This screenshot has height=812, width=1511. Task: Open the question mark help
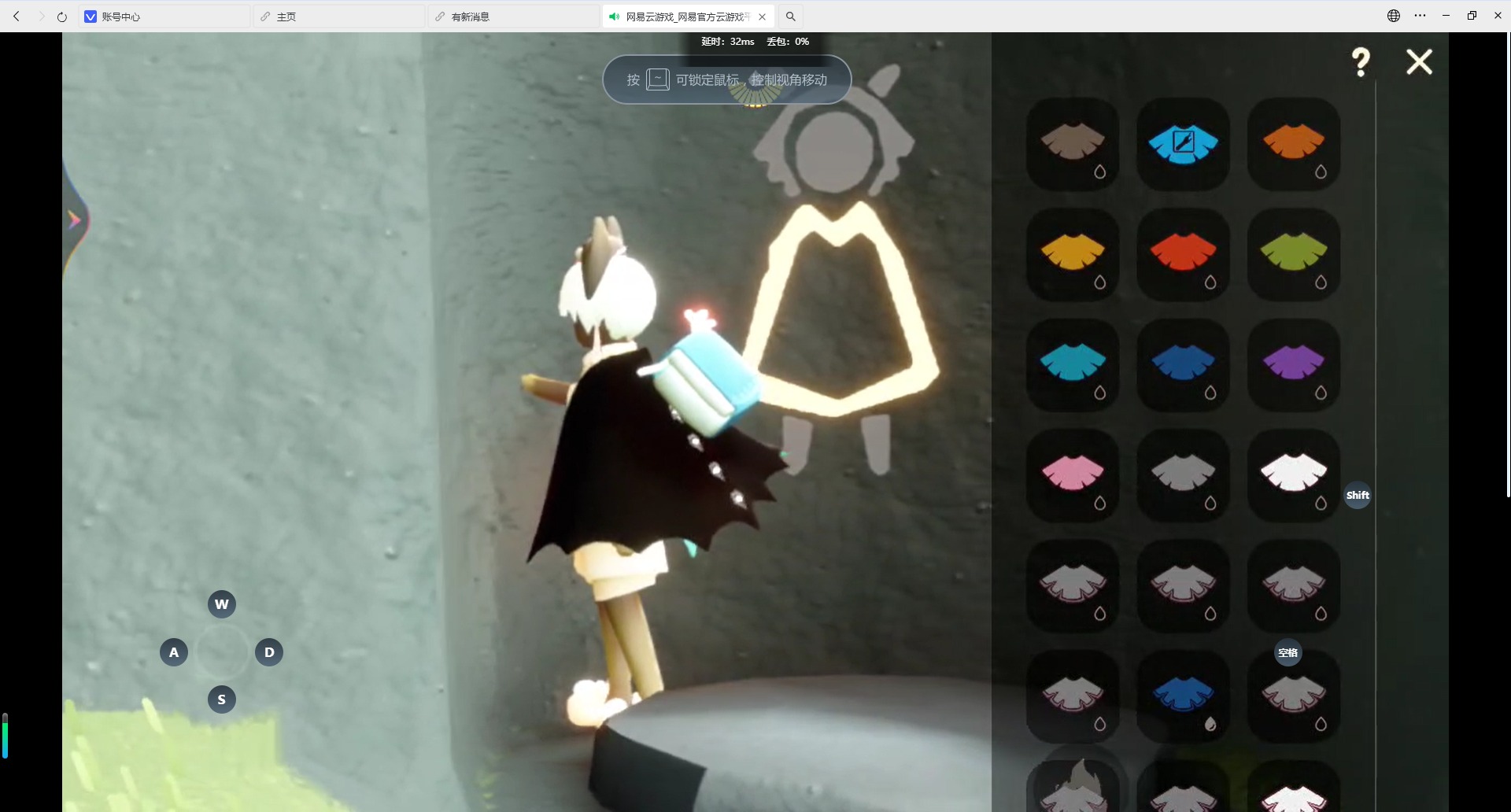(1361, 62)
